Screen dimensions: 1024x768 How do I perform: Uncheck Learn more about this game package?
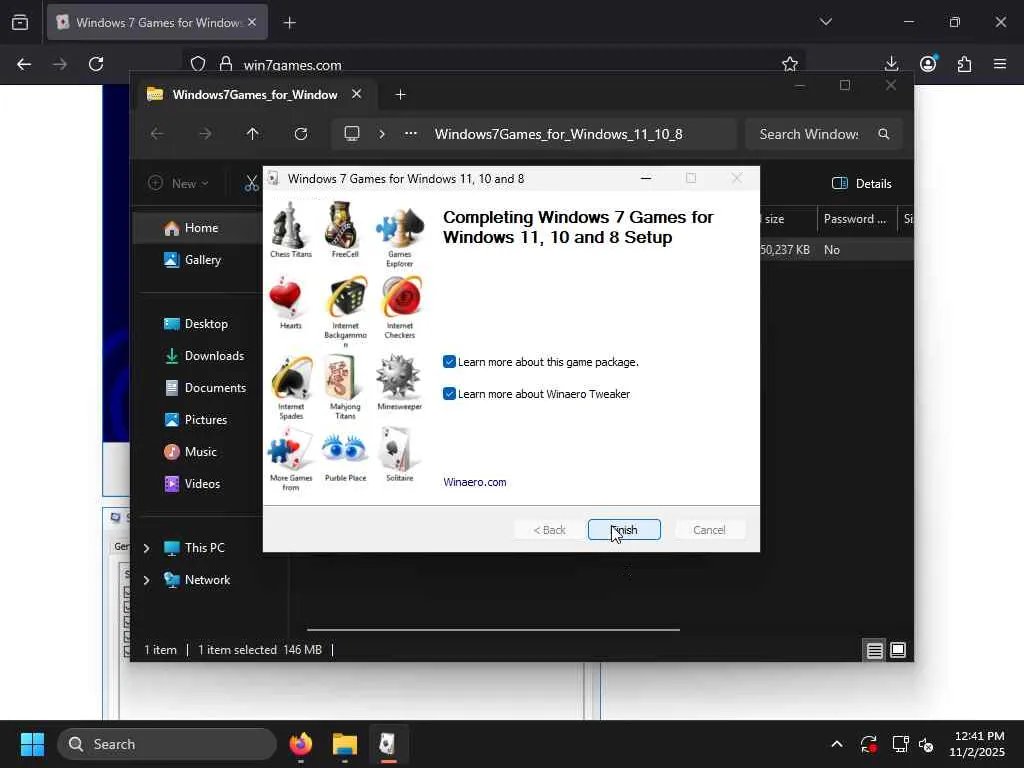(x=449, y=362)
